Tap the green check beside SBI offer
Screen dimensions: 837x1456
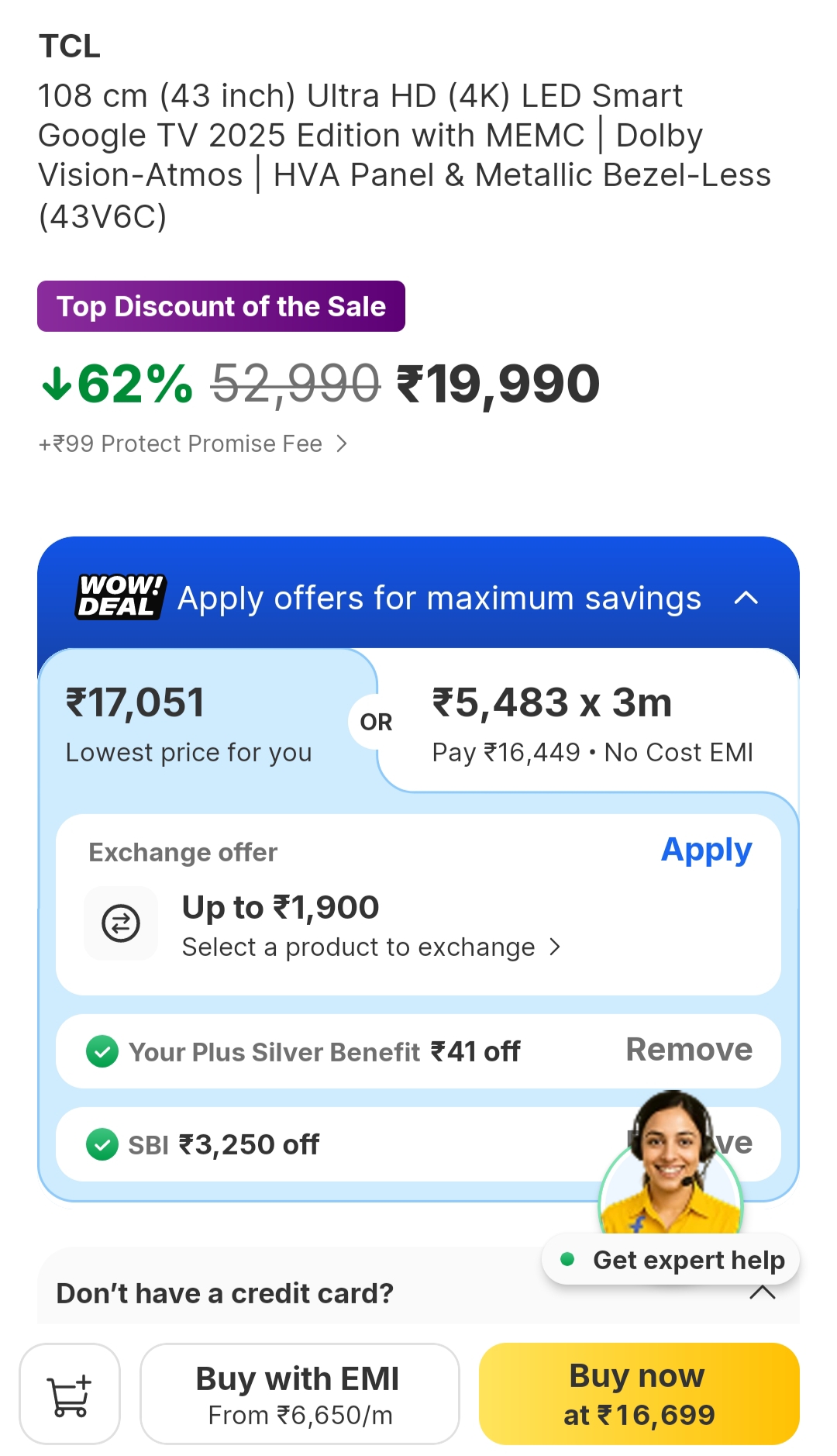pos(102,1144)
